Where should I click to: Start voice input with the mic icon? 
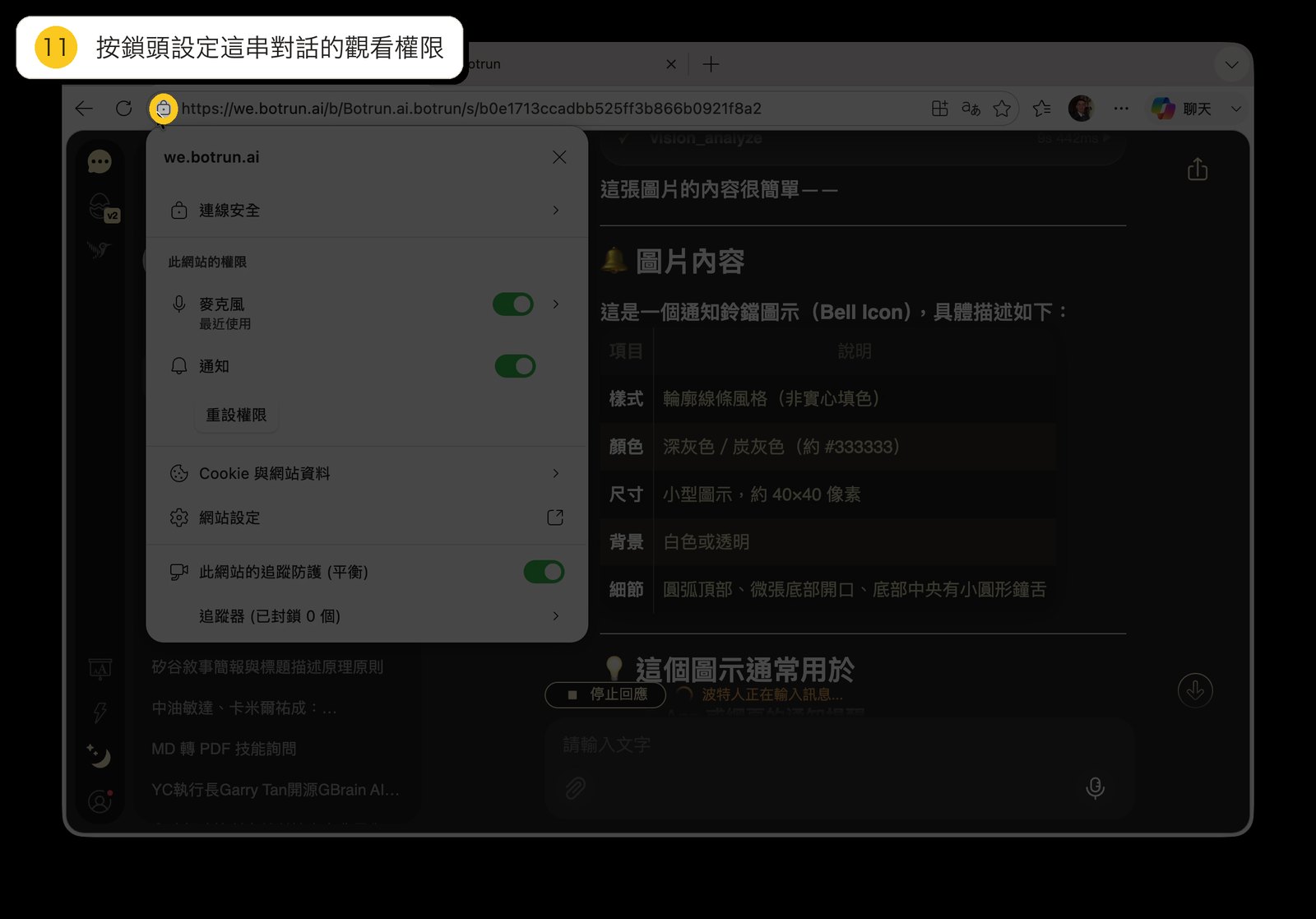[1095, 788]
